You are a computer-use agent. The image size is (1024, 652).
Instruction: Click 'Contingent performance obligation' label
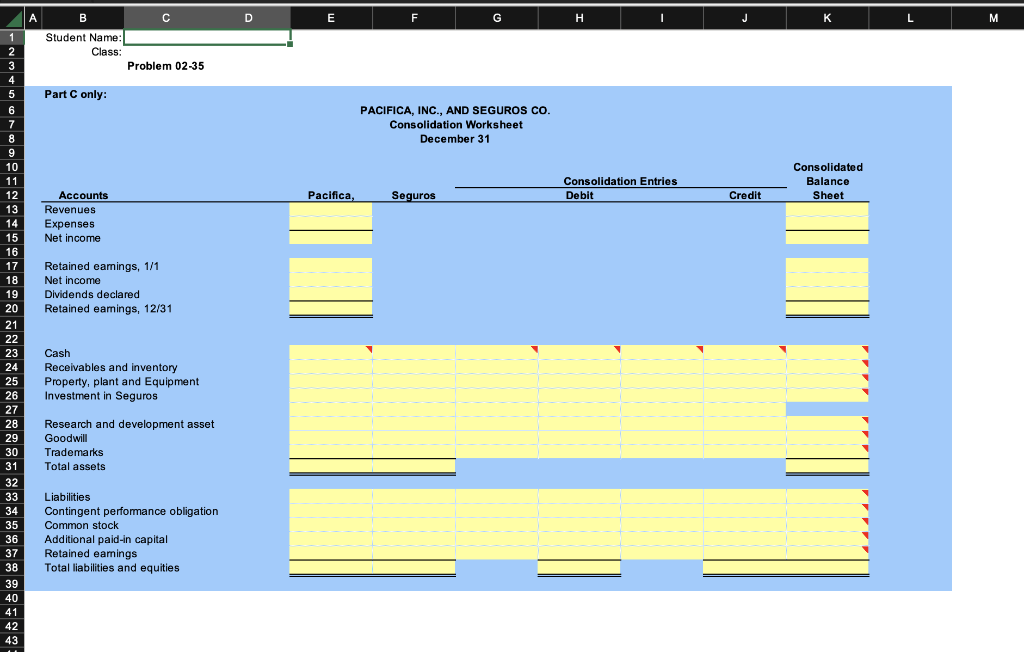tap(131, 512)
